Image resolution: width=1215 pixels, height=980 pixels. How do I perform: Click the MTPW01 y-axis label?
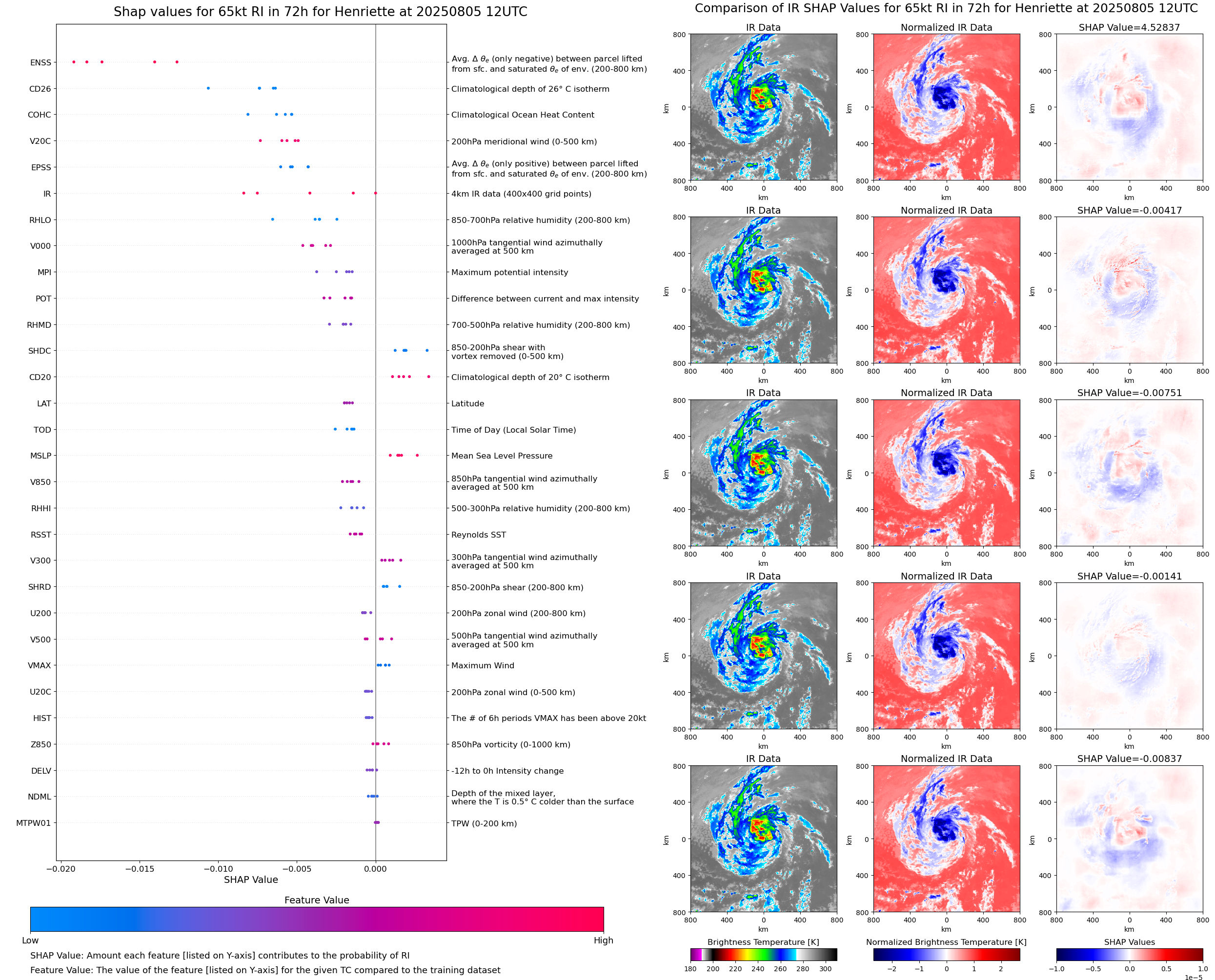click(x=33, y=823)
